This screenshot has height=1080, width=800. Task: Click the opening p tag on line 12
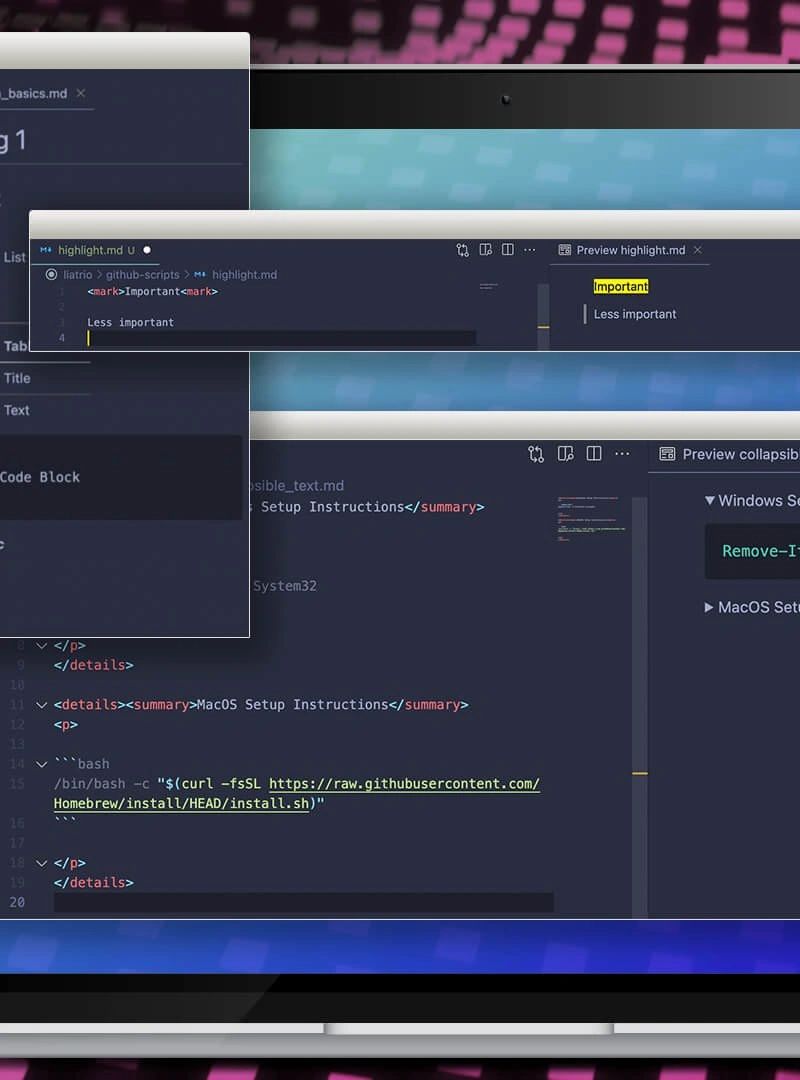click(65, 725)
